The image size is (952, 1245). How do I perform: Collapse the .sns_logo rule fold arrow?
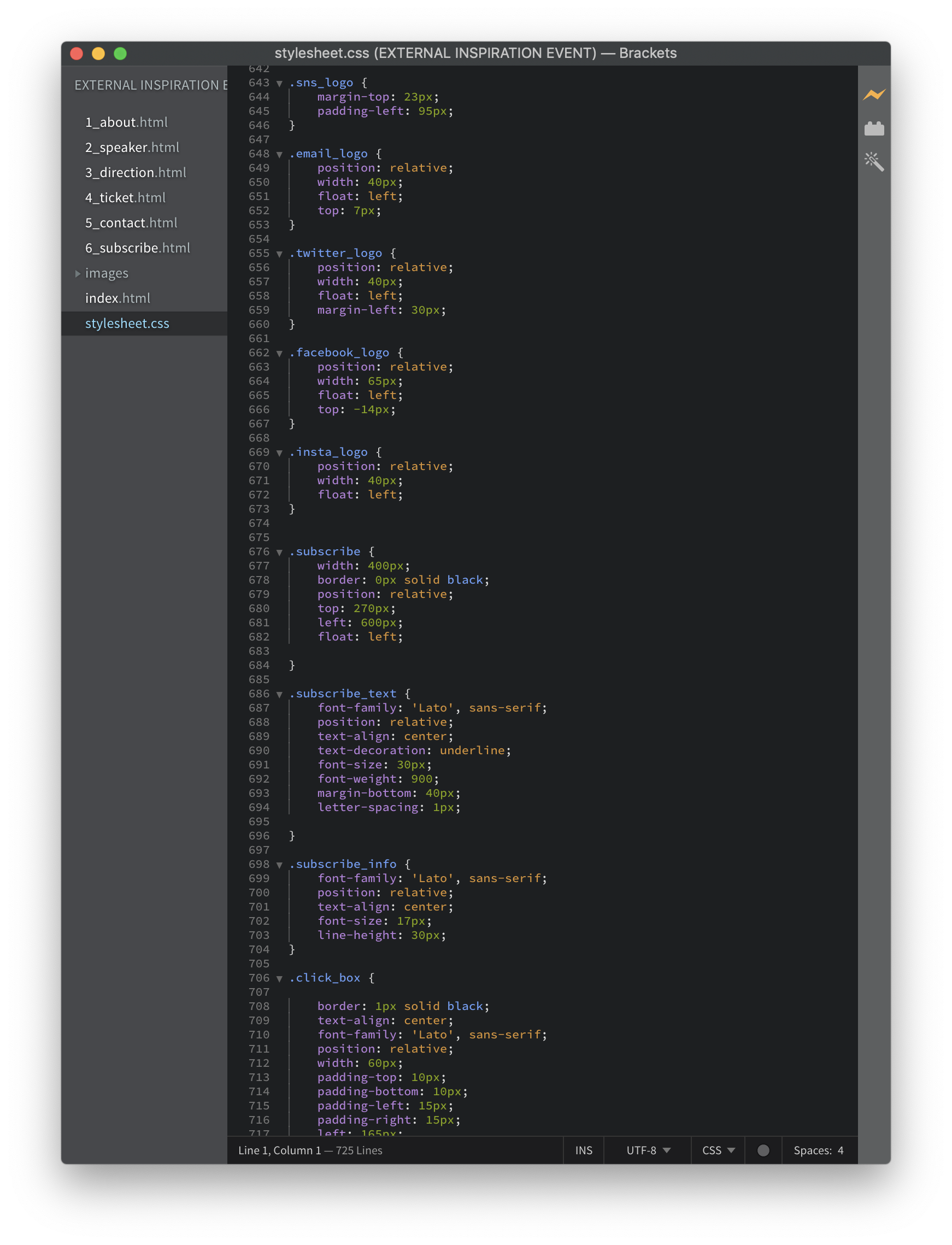pyautogui.click(x=279, y=83)
